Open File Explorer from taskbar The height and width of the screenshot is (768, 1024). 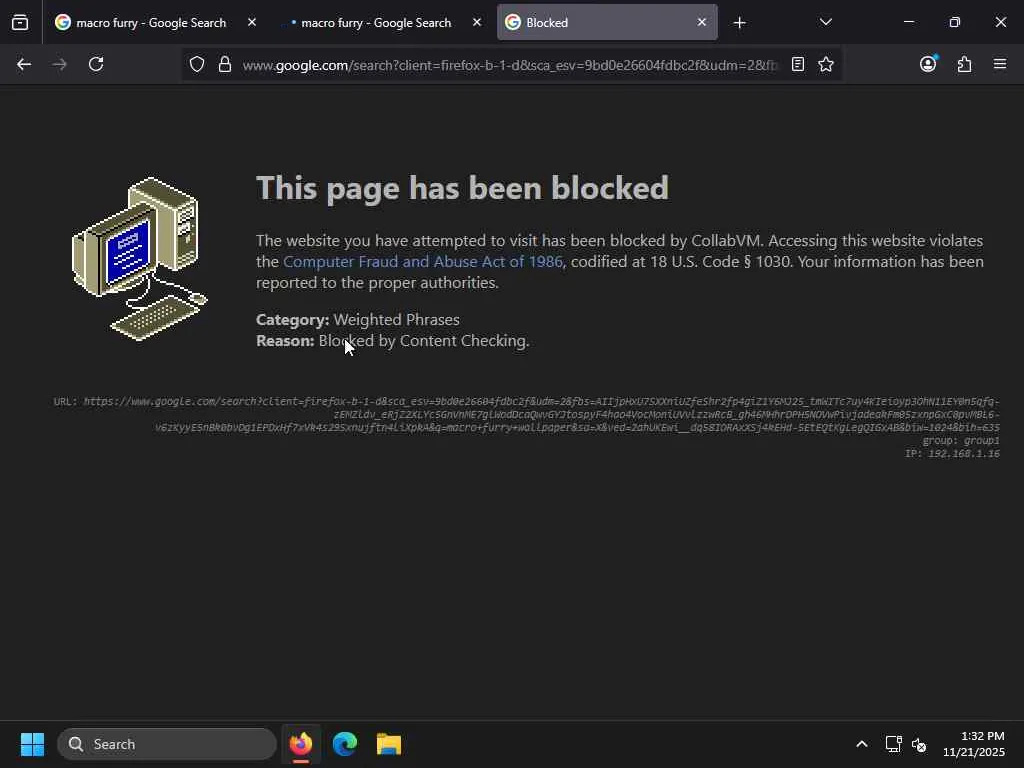pyautogui.click(x=389, y=744)
